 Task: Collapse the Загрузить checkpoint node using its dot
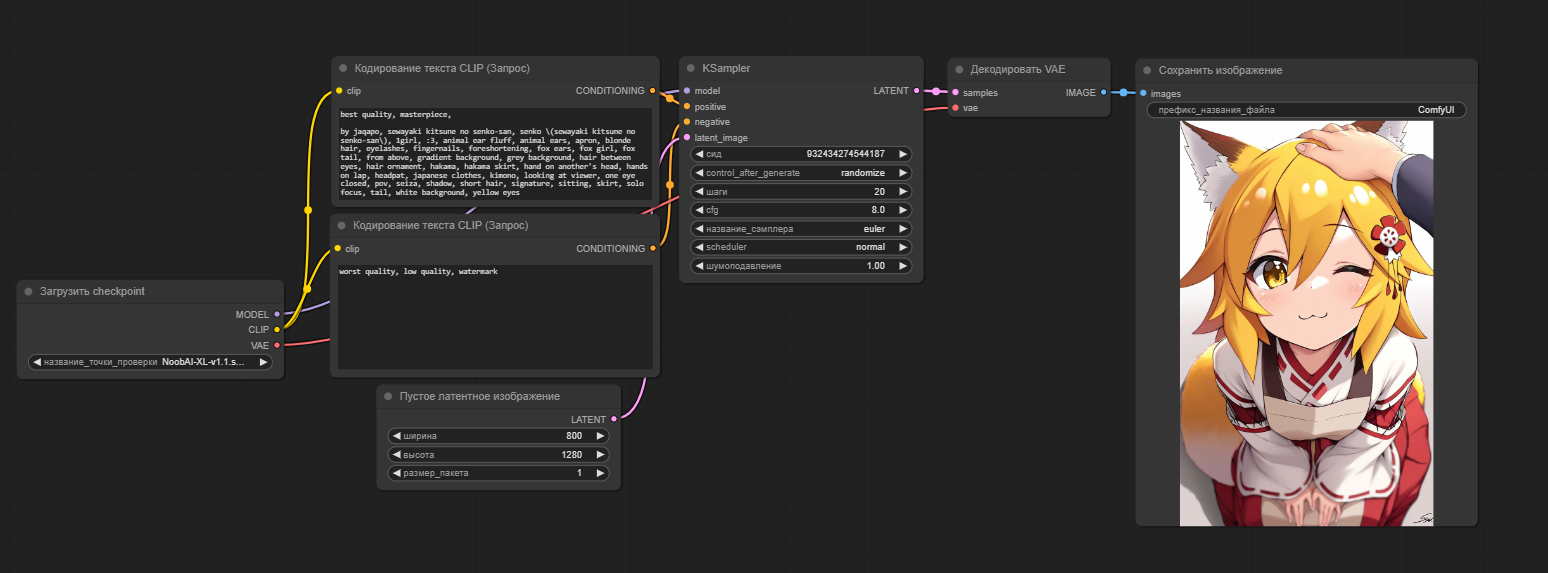pyautogui.click(x=29, y=292)
